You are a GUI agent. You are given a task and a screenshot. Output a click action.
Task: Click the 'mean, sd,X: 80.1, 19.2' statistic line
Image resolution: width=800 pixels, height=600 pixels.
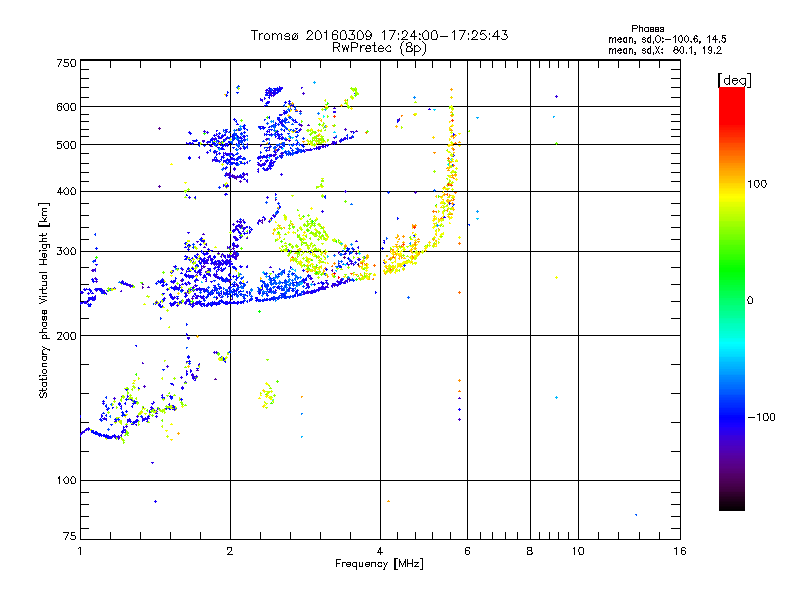[x=665, y=51]
